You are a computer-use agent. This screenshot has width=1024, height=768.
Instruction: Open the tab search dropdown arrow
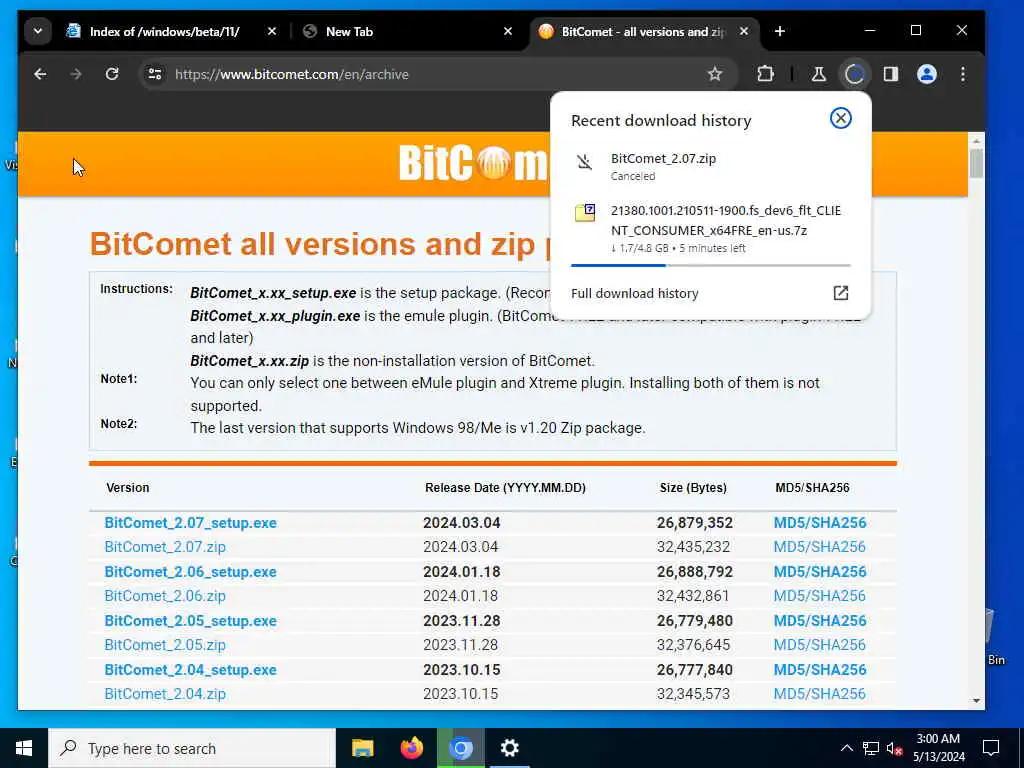(x=38, y=31)
